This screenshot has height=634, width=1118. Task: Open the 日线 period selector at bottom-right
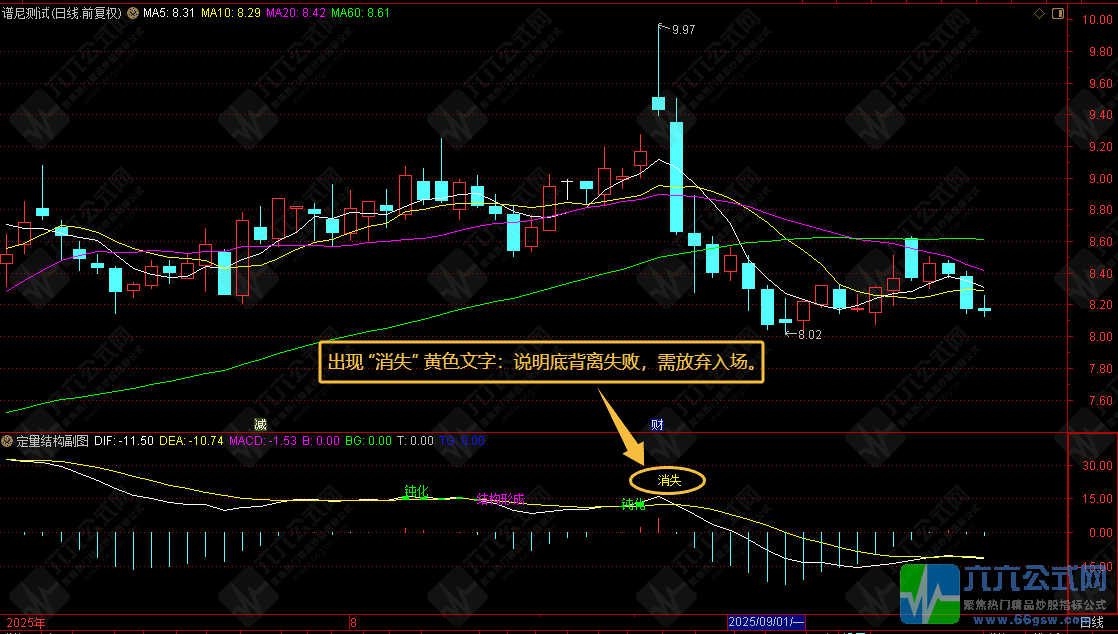[x=1092, y=623]
